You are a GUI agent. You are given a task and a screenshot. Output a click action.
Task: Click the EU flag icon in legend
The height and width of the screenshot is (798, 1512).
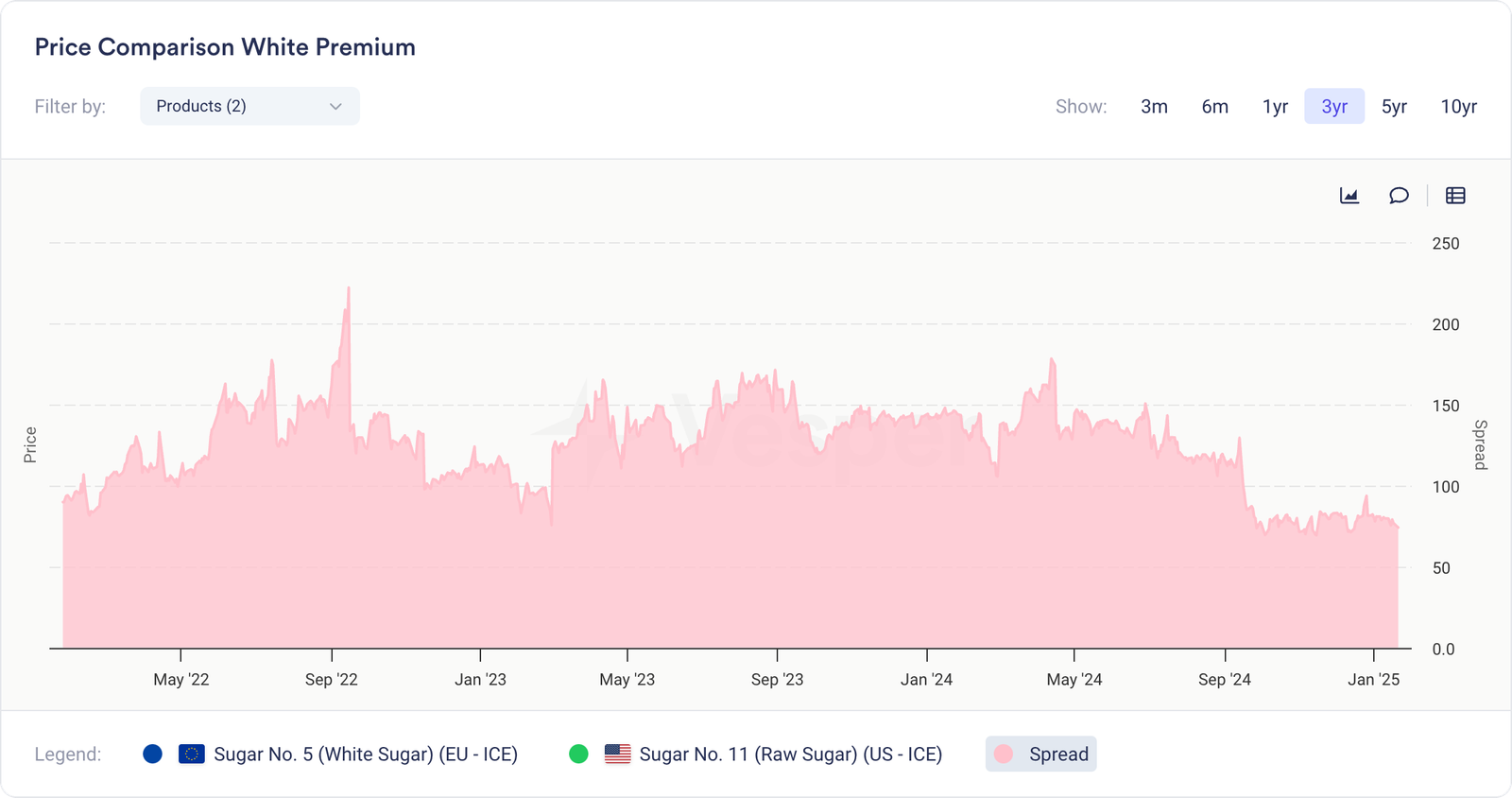click(192, 755)
